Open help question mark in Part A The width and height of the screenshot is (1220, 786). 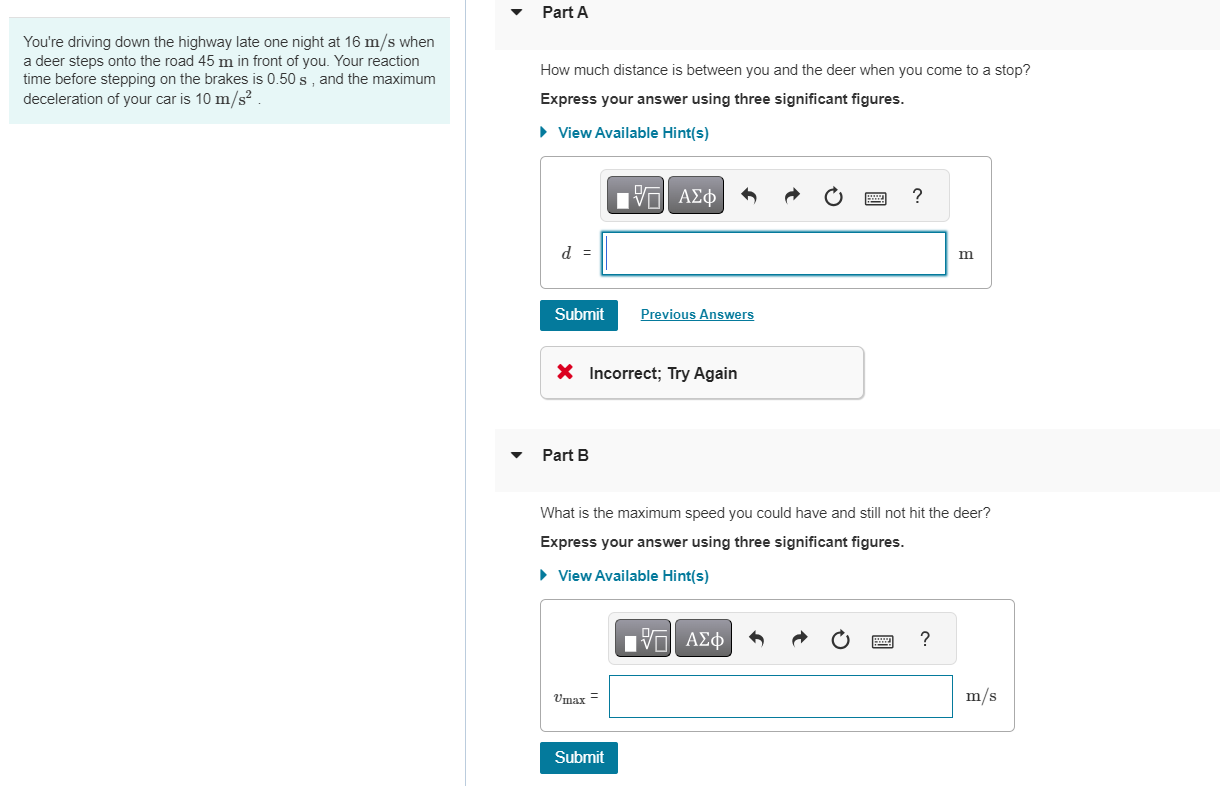917,196
